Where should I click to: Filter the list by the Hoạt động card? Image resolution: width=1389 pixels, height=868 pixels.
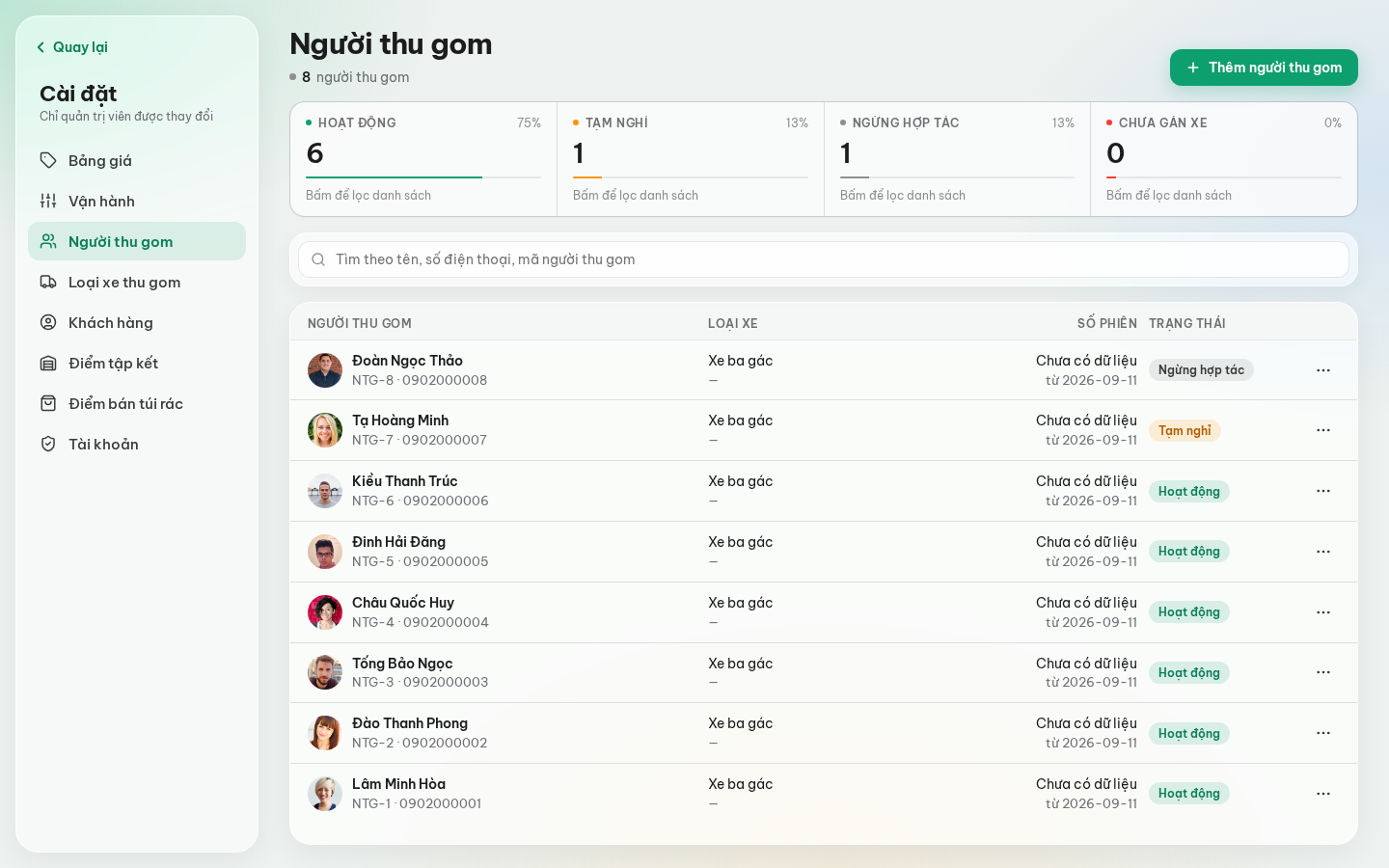[x=423, y=159]
